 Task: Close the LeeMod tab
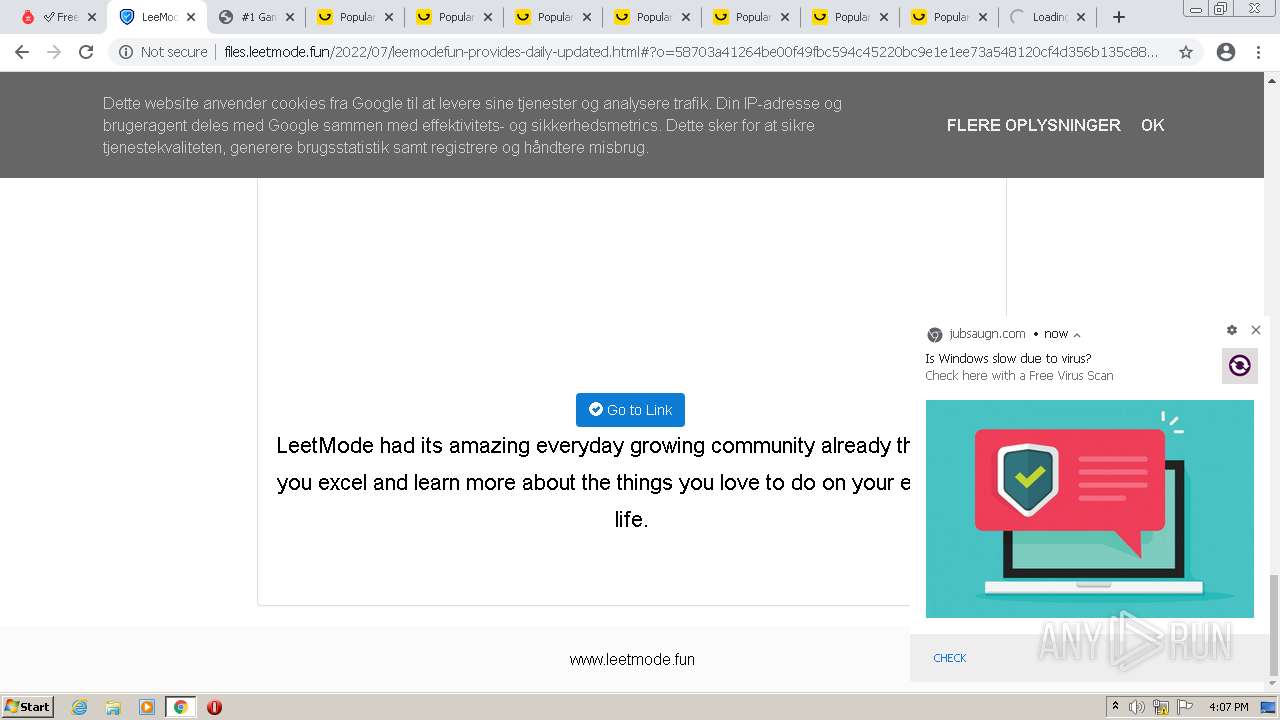[191, 17]
